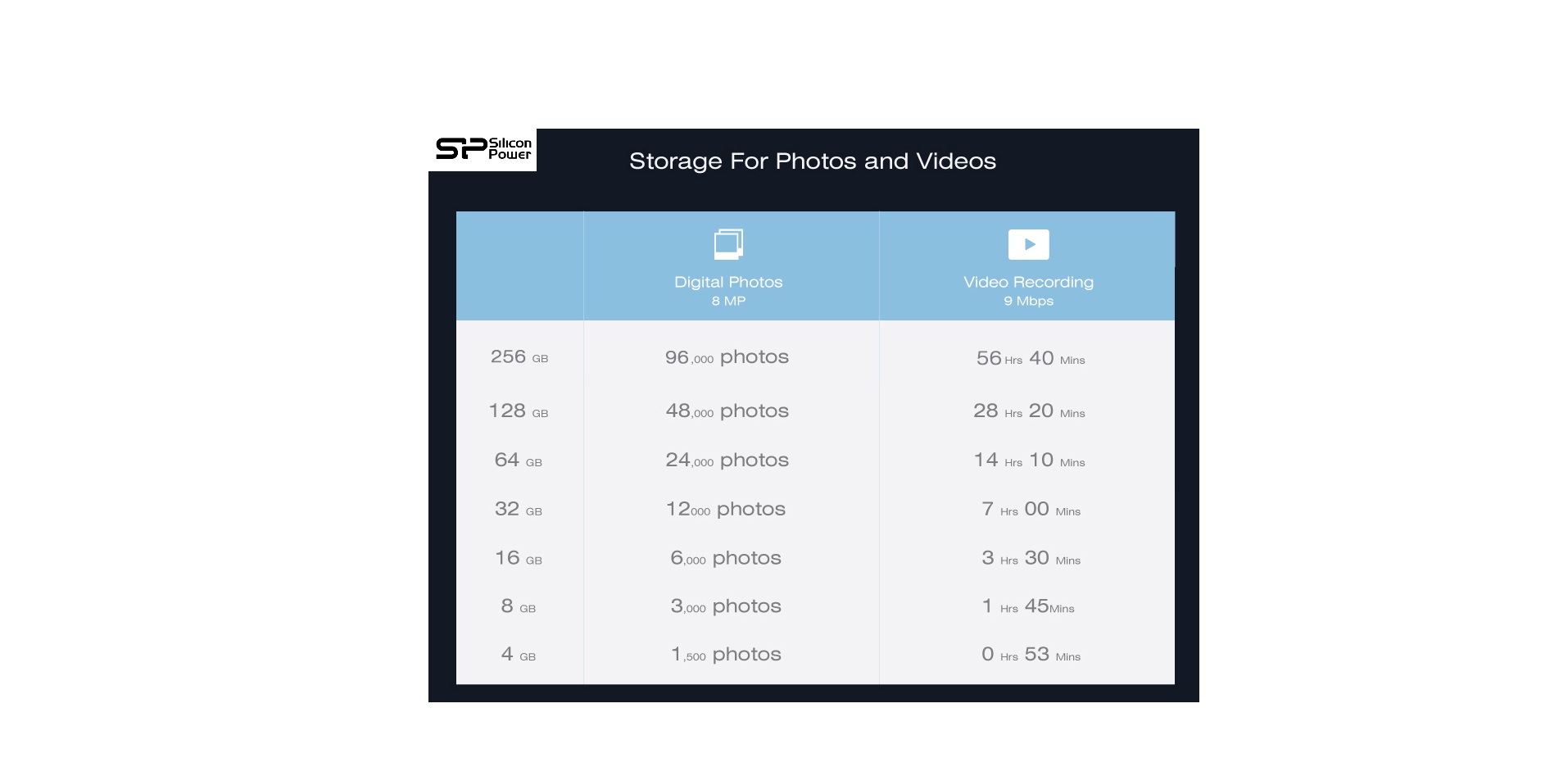
Task: Click the 56 Hrs 40 Mins value
Action: pos(1031,358)
